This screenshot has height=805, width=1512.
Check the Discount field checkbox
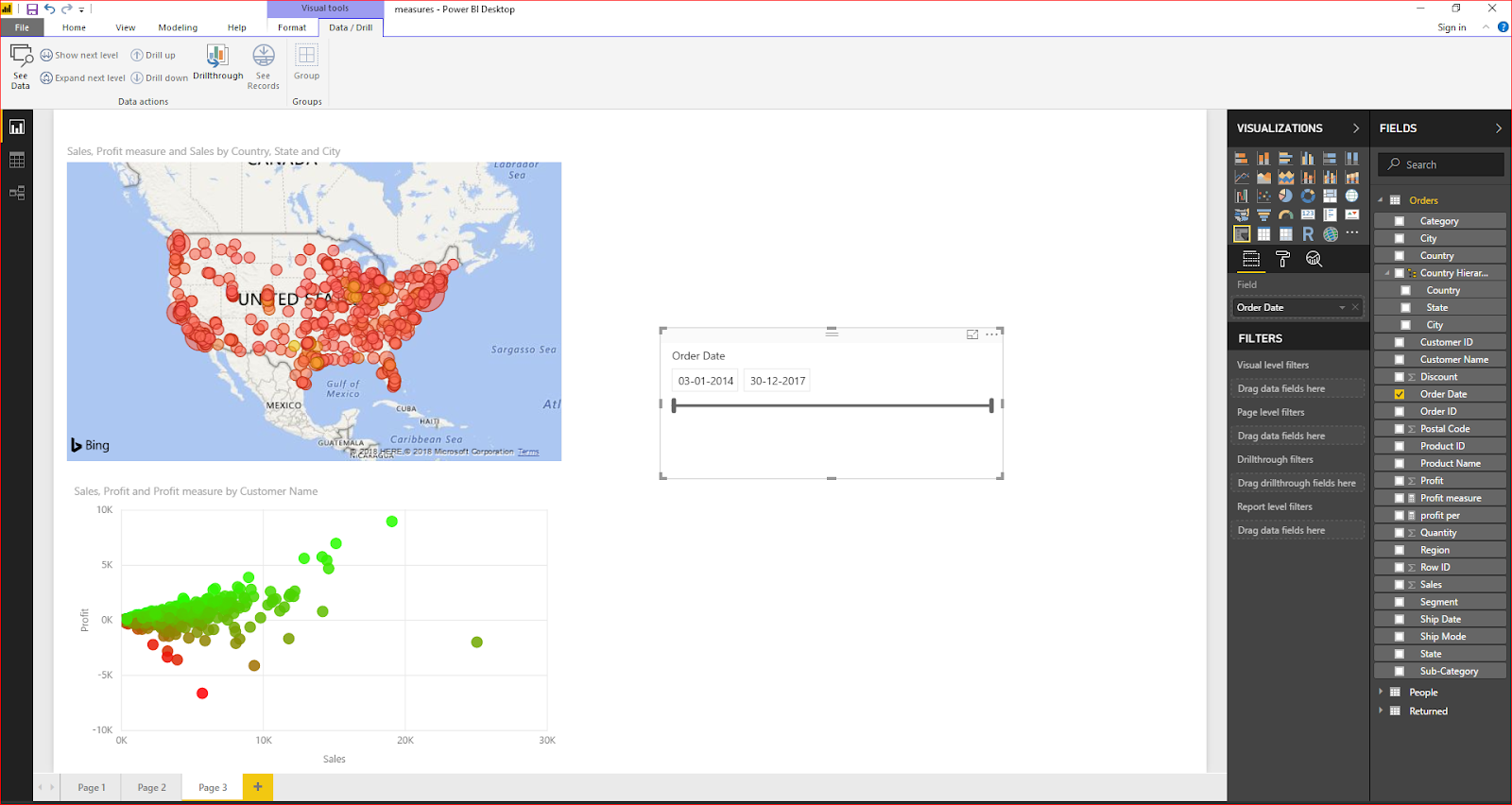(1400, 377)
